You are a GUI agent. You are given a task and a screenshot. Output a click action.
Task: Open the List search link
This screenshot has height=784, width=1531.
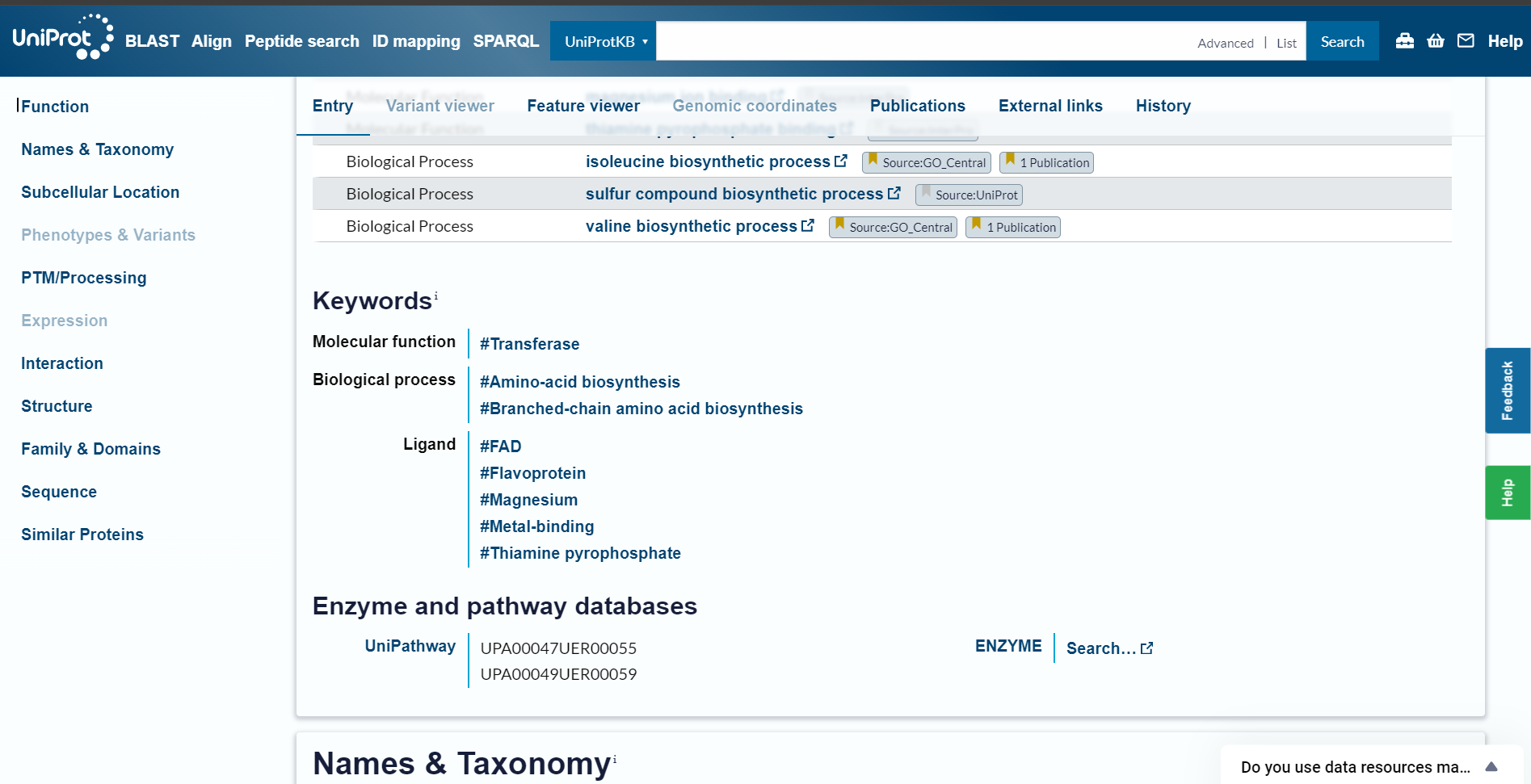1286,43
